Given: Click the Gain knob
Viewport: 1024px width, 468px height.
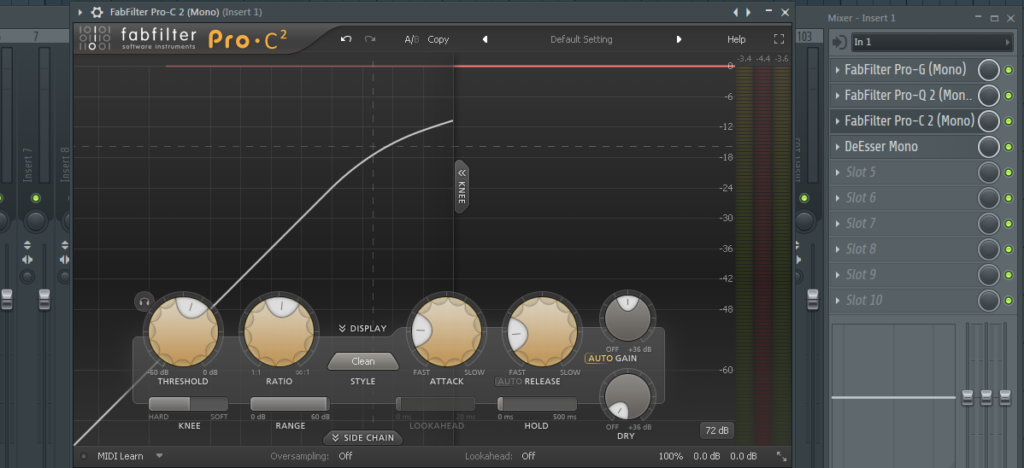Looking at the screenshot, I should point(628,319).
